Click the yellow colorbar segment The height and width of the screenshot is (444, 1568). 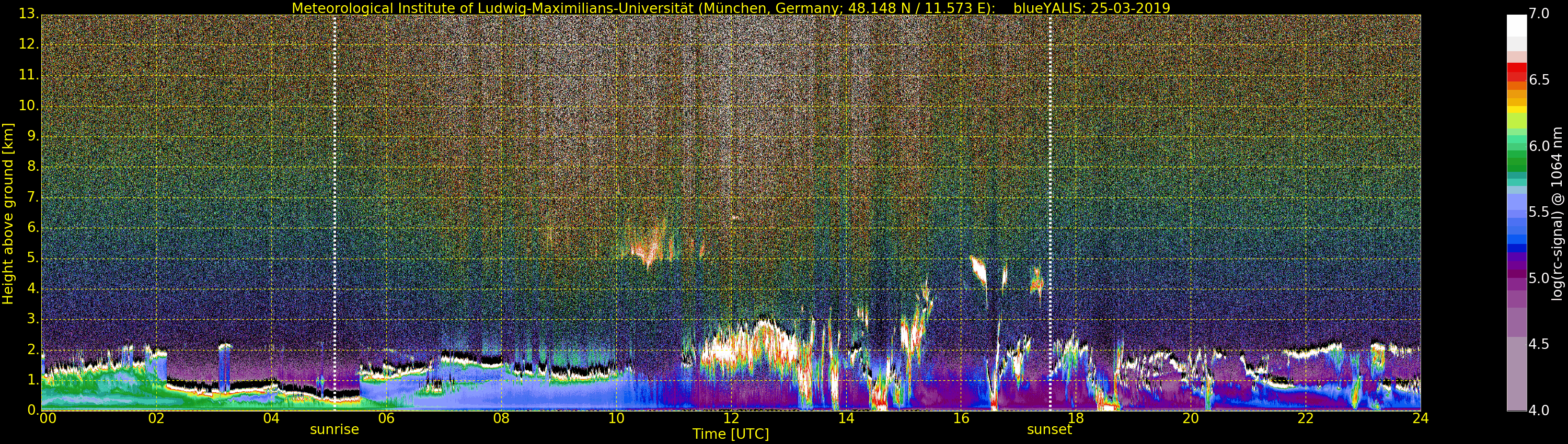pyautogui.click(x=1516, y=110)
